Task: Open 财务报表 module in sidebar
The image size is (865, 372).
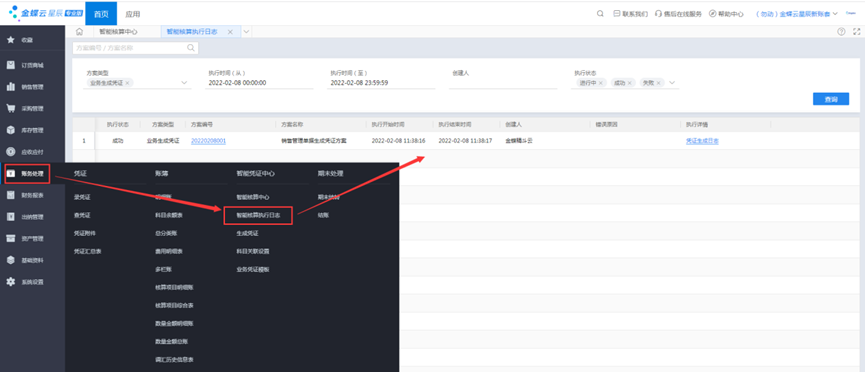Action: click(32, 195)
